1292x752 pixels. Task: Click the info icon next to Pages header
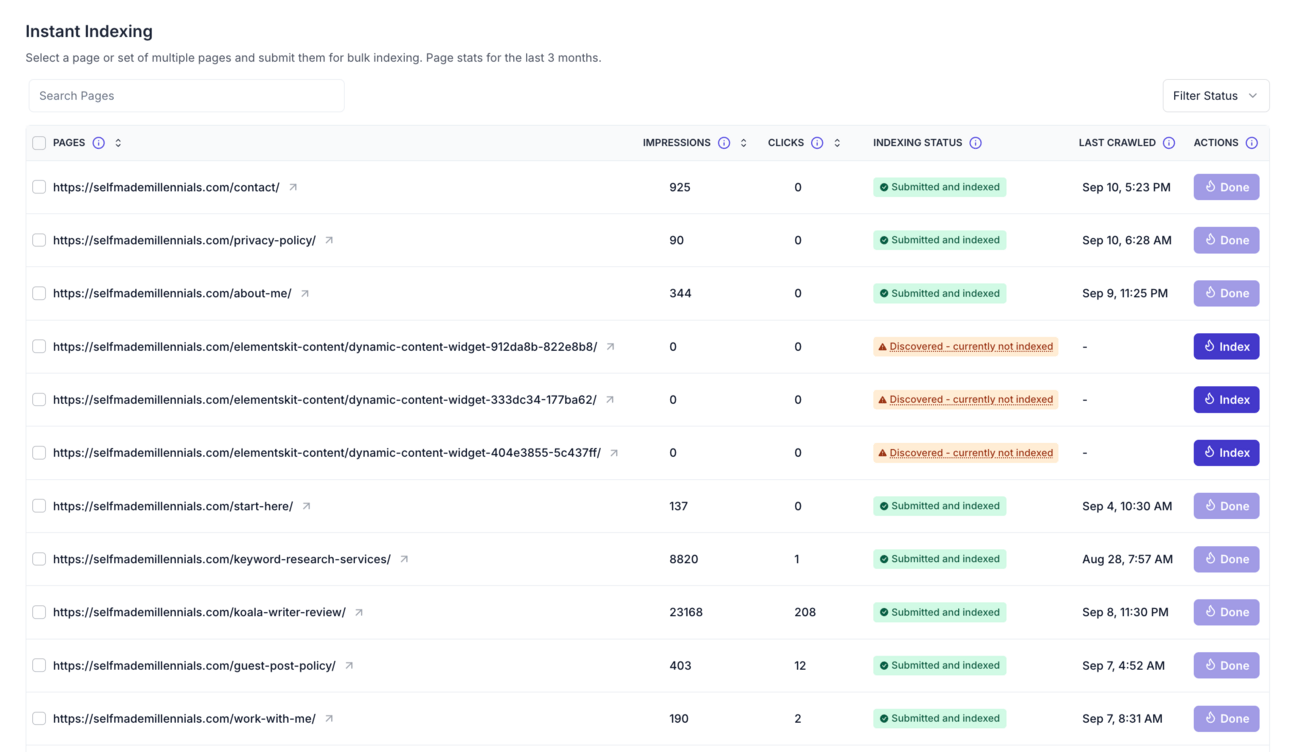pos(99,143)
